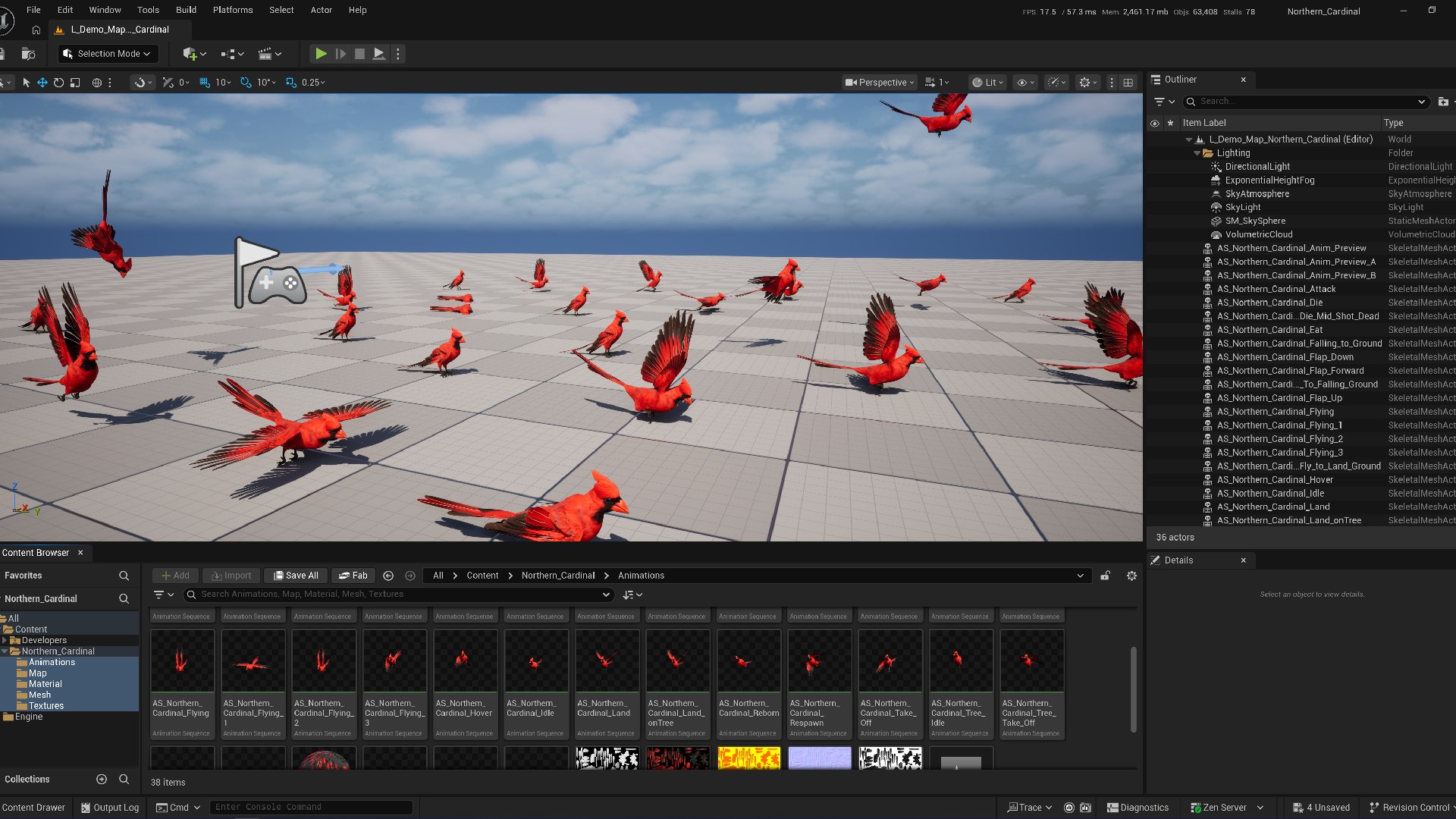Image resolution: width=1456 pixels, height=819 pixels.
Task: Open the Edit menu
Action: tap(65, 10)
